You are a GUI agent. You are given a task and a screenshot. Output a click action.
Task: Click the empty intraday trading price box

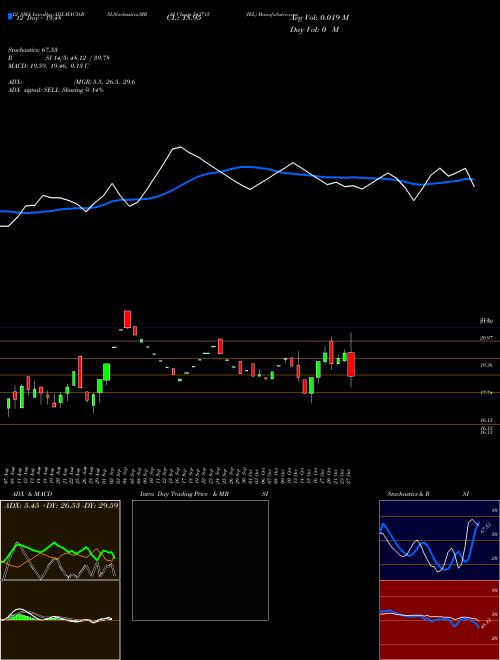200,560
